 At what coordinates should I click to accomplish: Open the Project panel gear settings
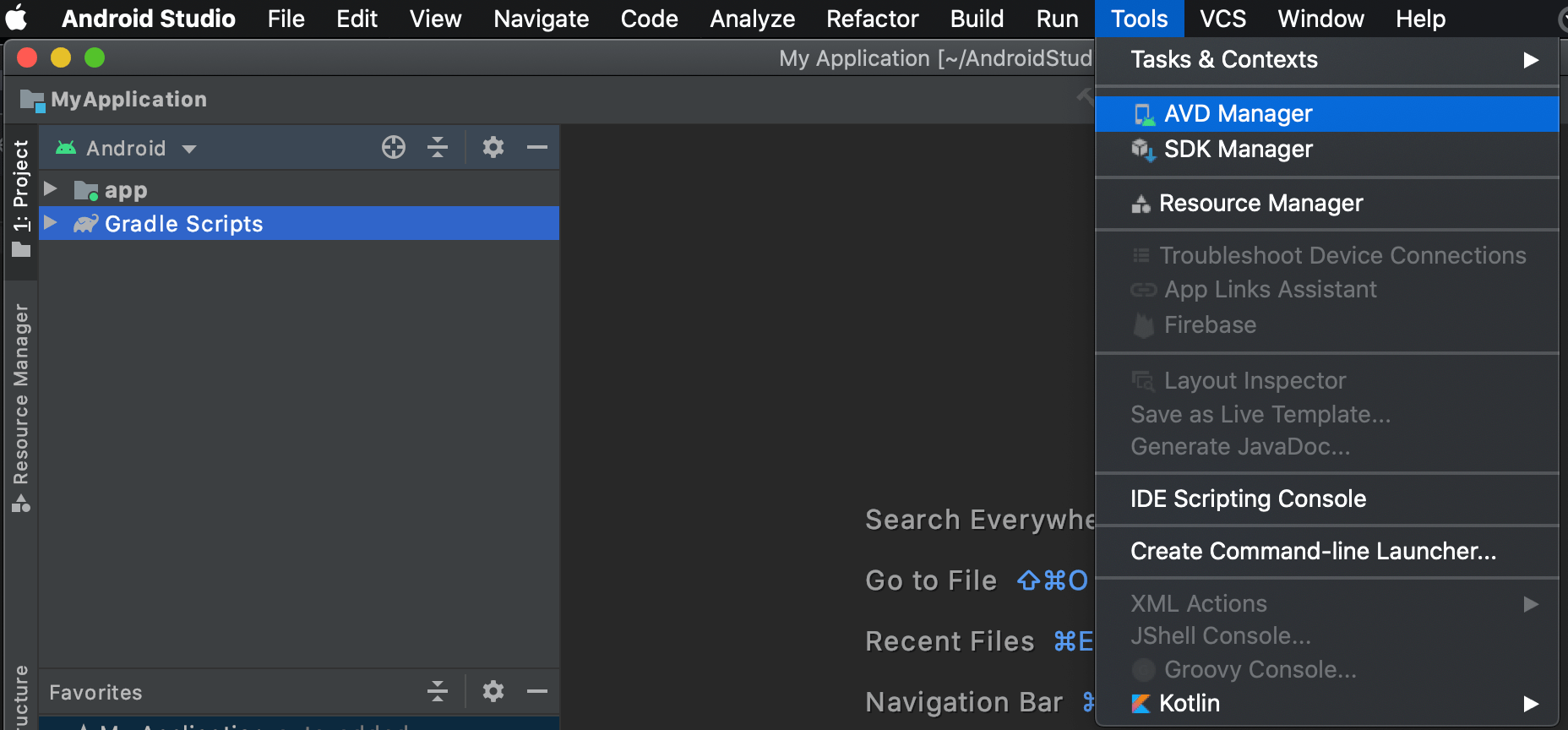click(x=493, y=148)
